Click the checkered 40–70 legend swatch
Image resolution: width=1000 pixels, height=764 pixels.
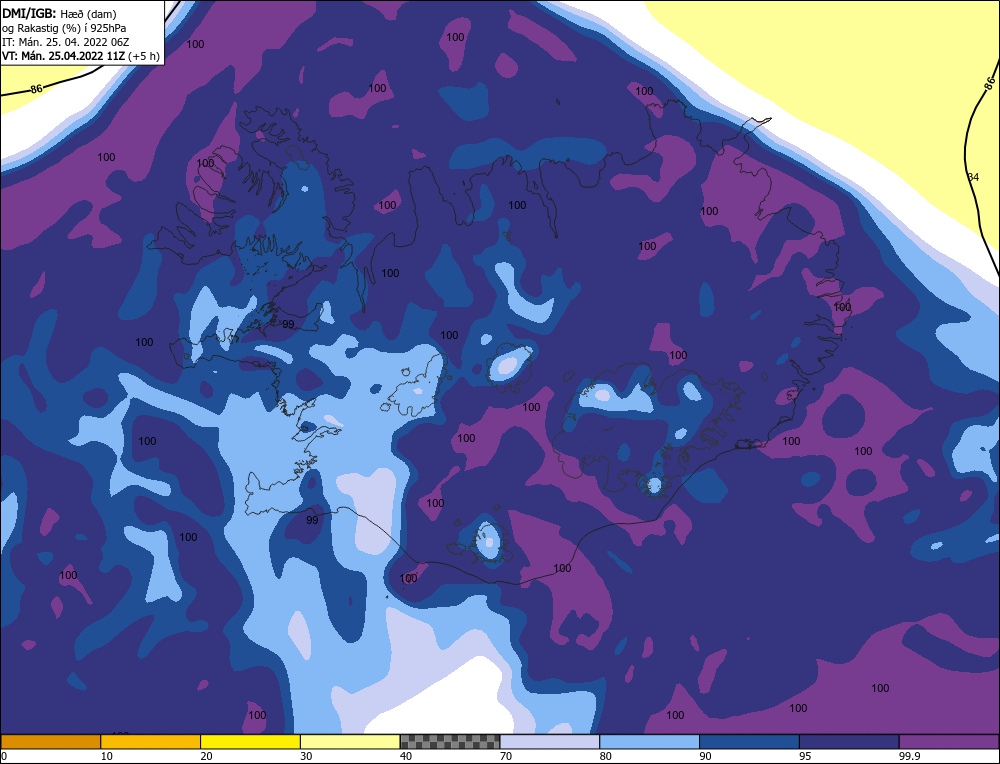click(x=450, y=742)
